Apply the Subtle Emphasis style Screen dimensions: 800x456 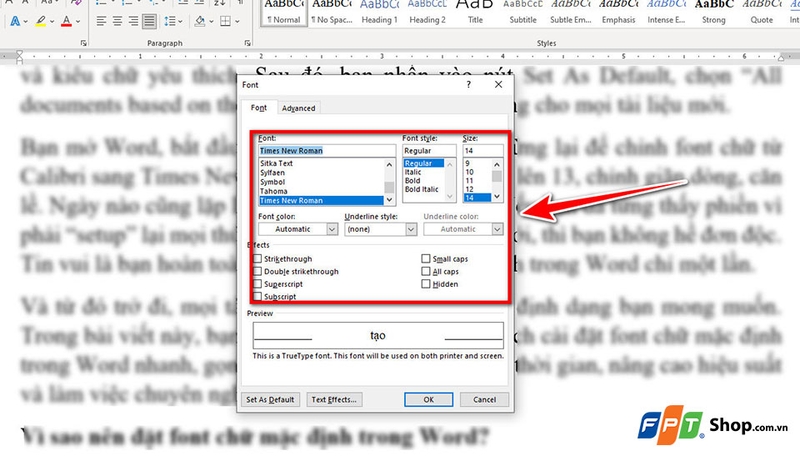[571, 12]
